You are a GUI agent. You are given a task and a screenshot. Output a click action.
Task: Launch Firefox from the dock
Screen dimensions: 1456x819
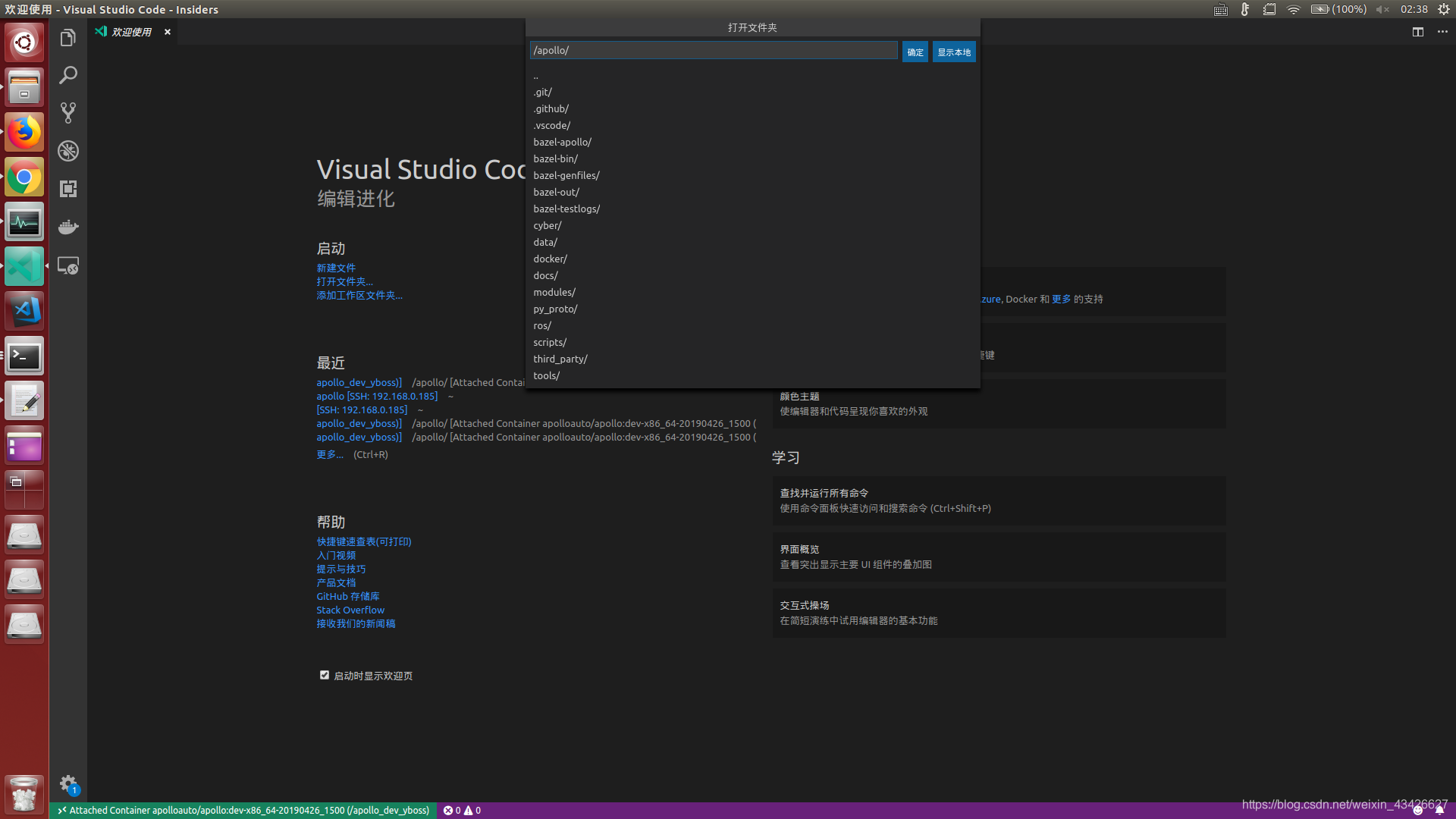[x=24, y=132]
